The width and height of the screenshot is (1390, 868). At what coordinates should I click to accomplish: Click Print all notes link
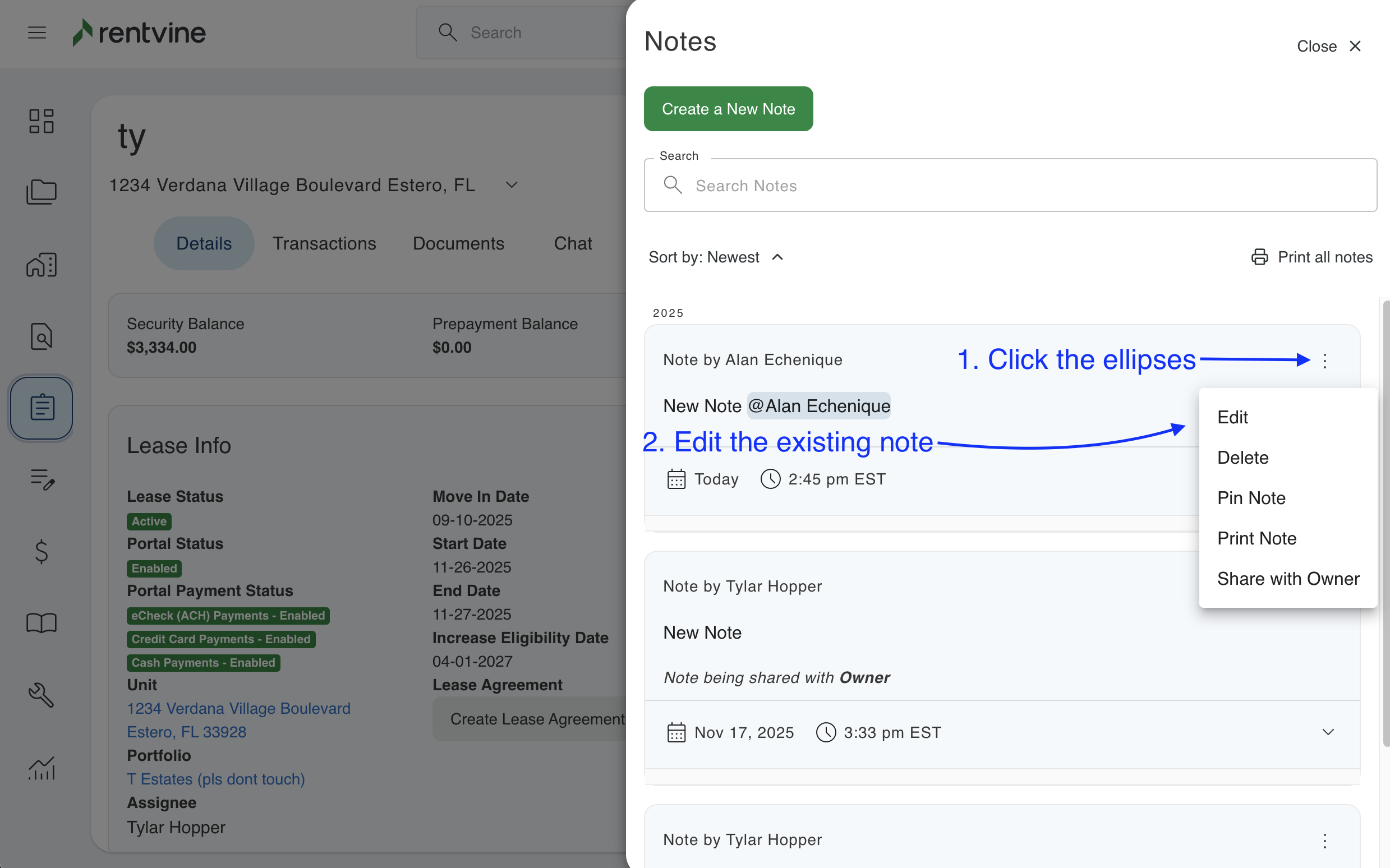tap(1312, 257)
